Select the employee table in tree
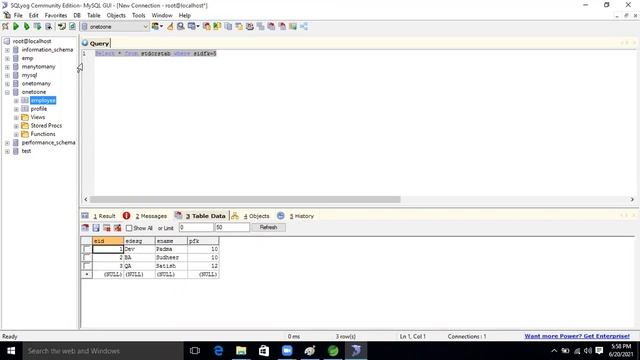 click(x=43, y=100)
